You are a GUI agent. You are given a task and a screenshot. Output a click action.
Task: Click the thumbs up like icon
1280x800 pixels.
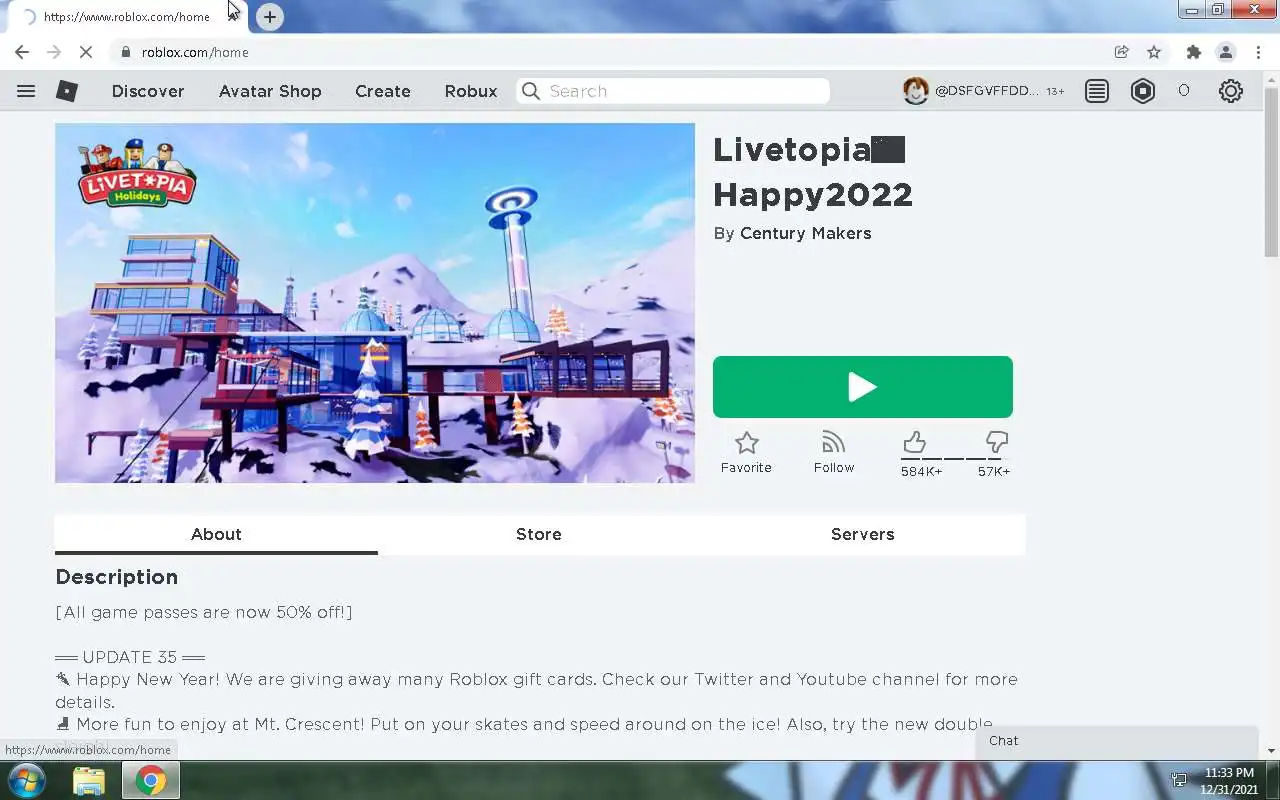914,442
